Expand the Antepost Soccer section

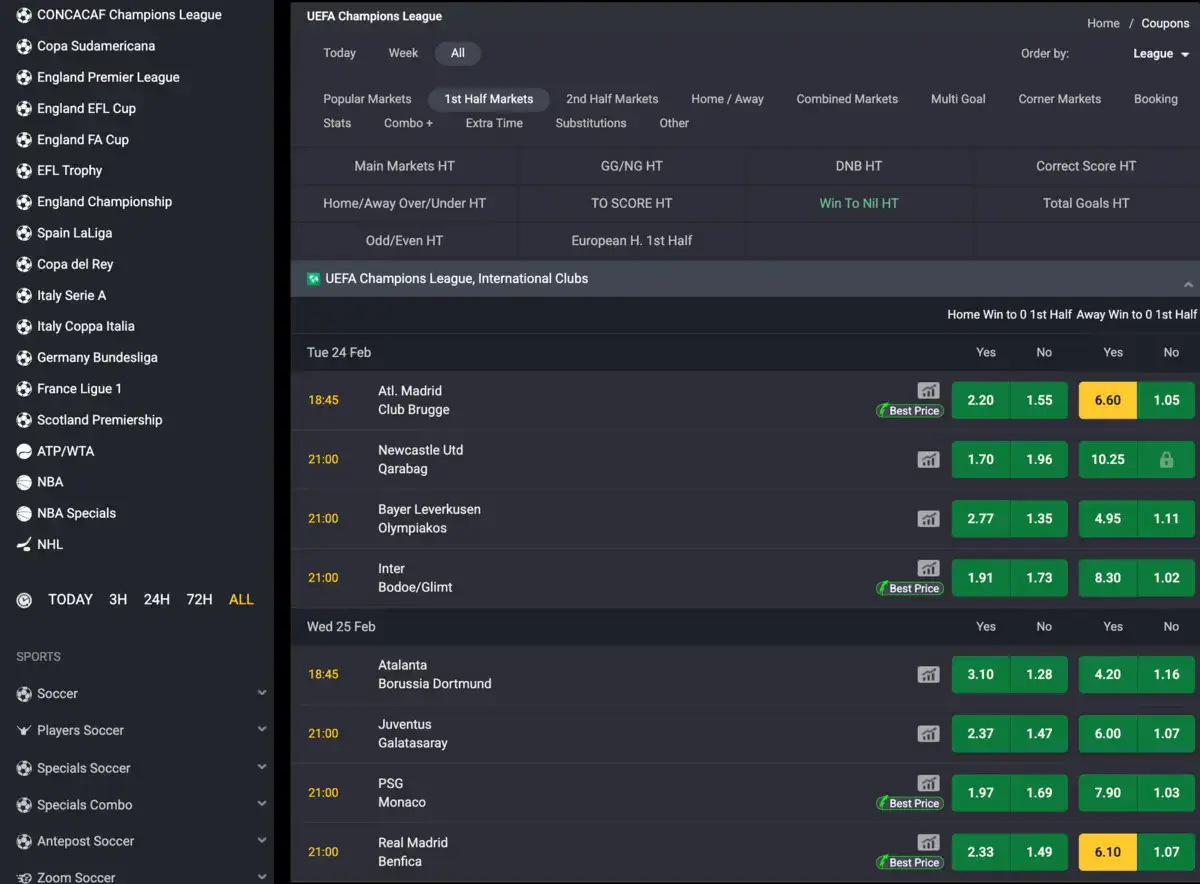262,841
